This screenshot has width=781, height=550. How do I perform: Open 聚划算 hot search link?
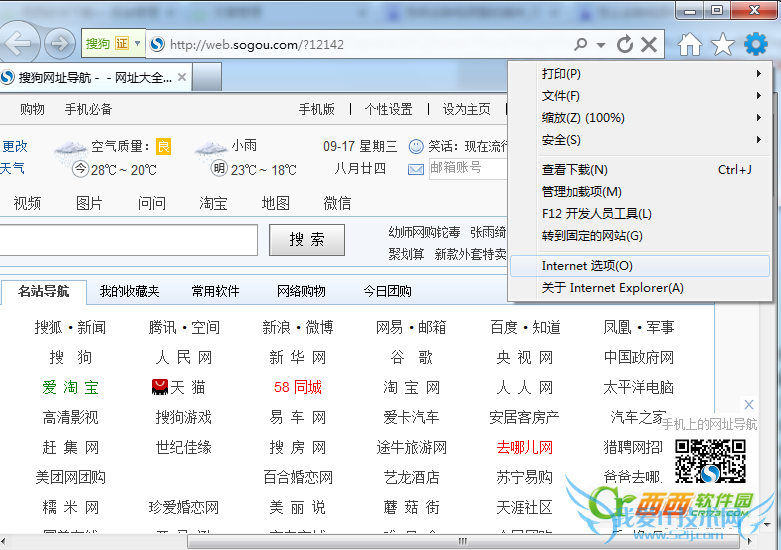pyautogui.click(x=406, y=254)
